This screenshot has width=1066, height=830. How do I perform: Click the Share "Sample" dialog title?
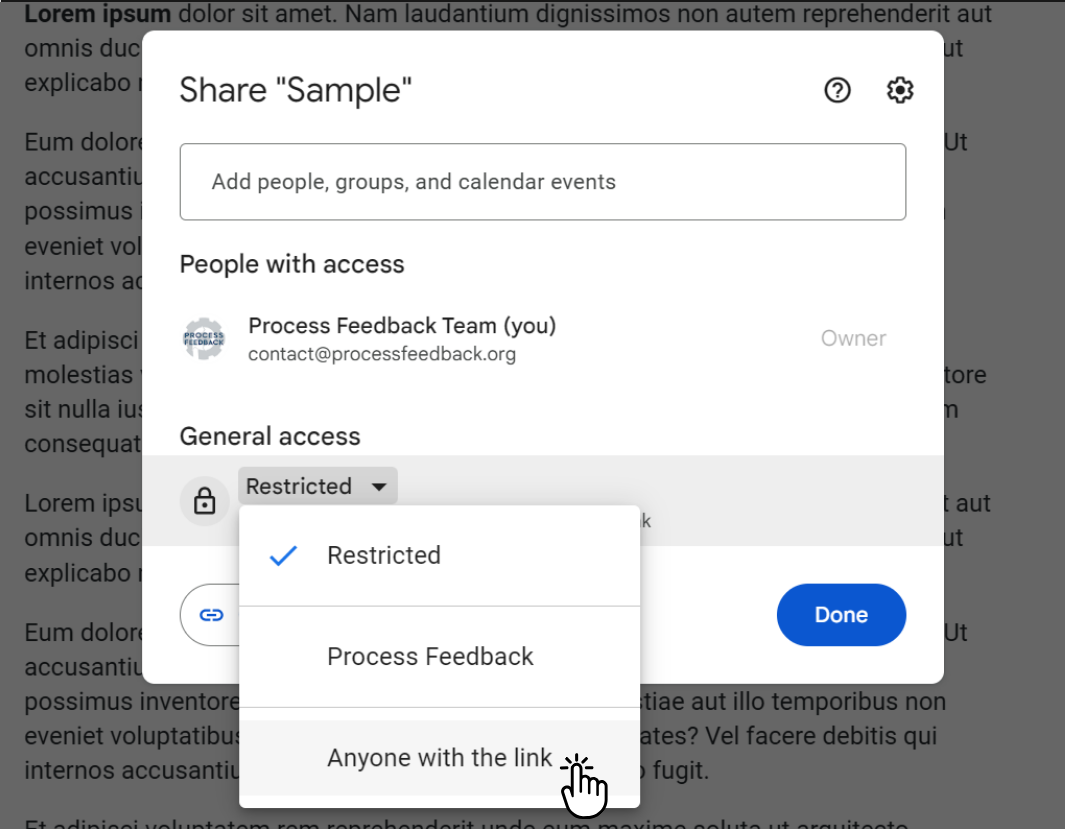coord(295,91)
